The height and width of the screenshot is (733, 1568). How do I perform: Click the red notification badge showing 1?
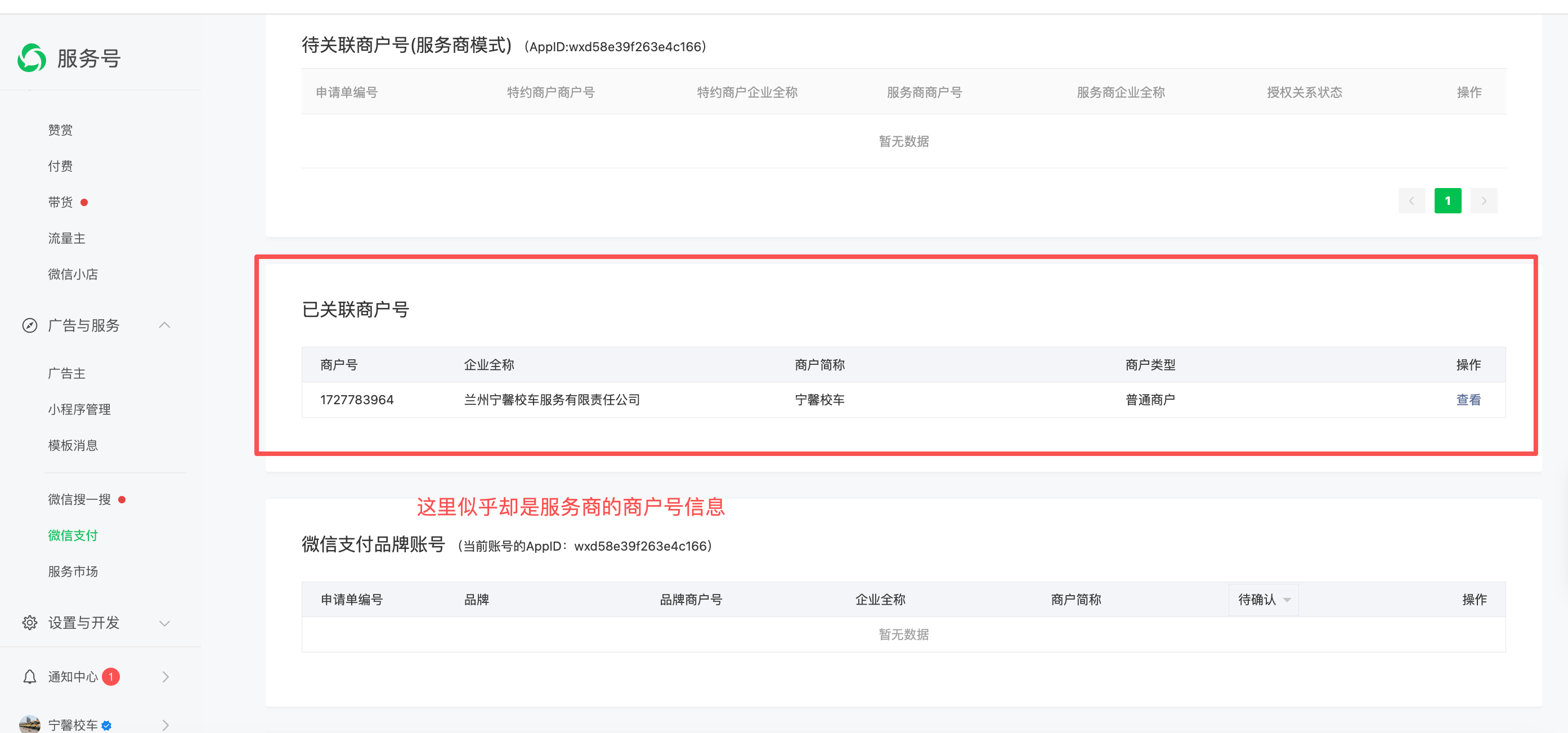(111, 676)
